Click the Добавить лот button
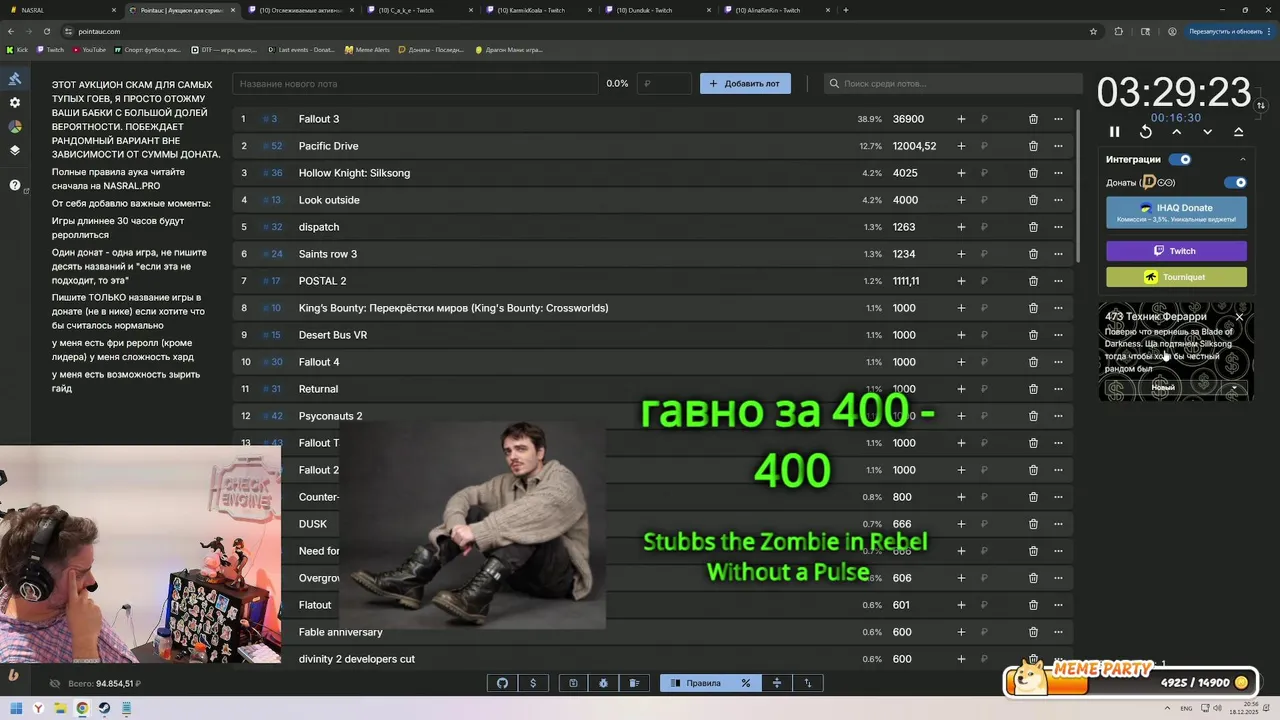This screenshot has width=1280, height=720. (745, 84)
